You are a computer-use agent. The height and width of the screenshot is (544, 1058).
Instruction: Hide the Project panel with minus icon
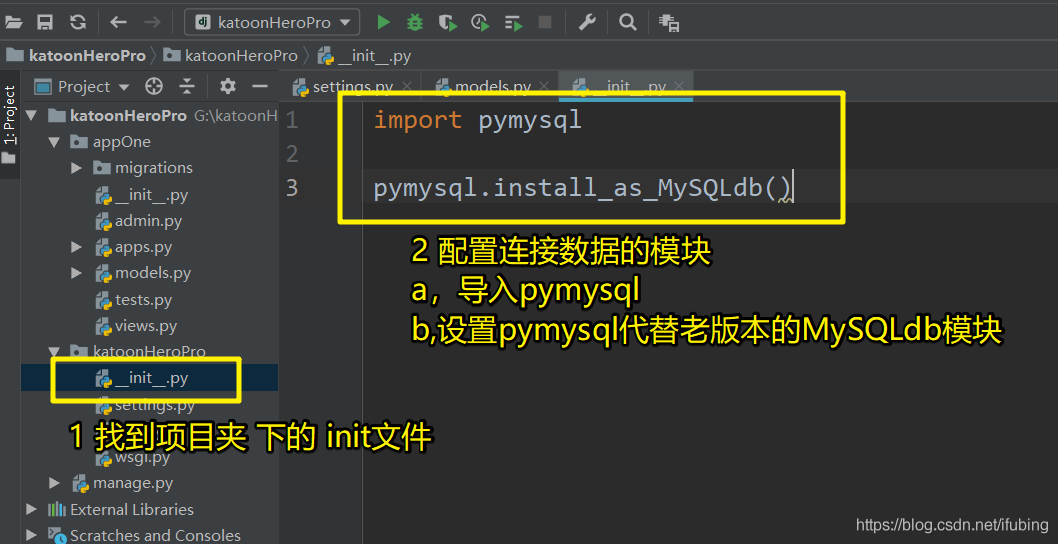point(260,86)
